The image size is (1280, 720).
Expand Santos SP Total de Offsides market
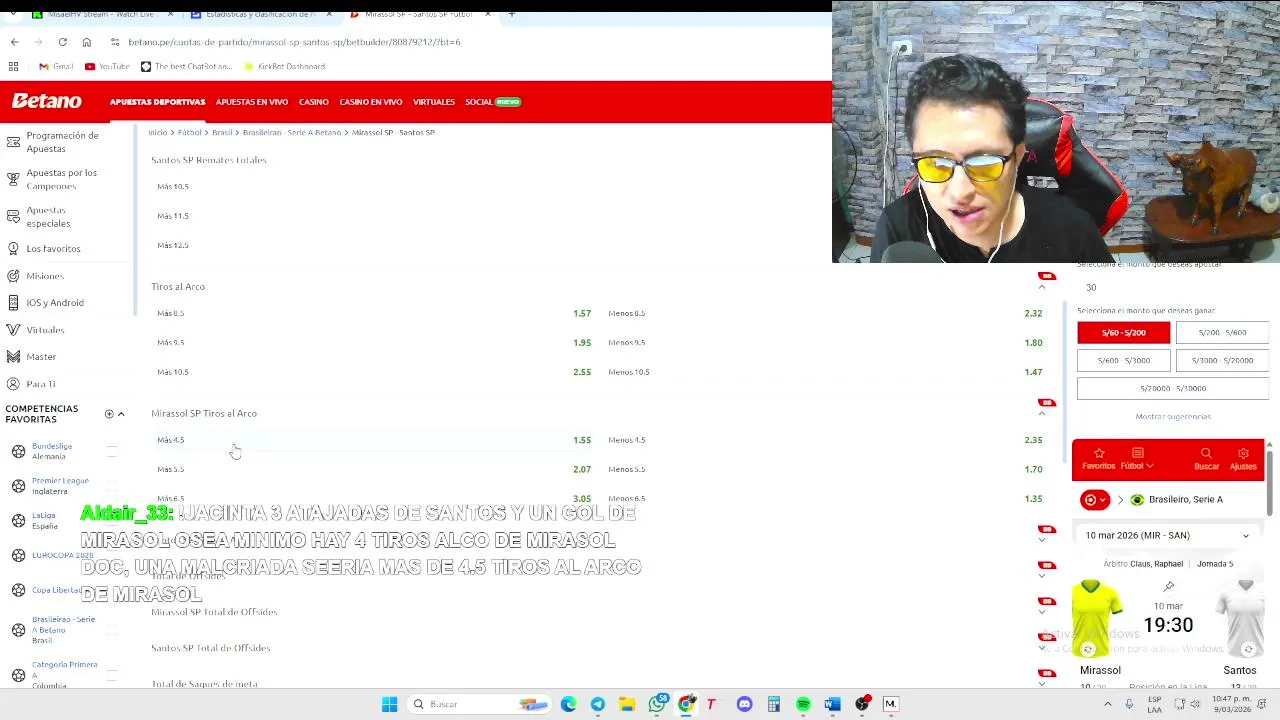pyautogui.click(x=1041, y=648)
